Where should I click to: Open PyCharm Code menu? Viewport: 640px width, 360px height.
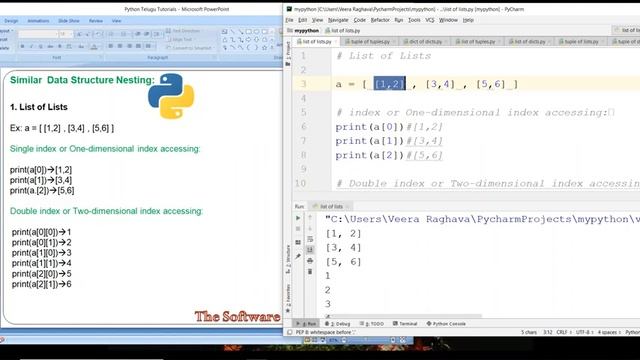(x=360, y=20)
